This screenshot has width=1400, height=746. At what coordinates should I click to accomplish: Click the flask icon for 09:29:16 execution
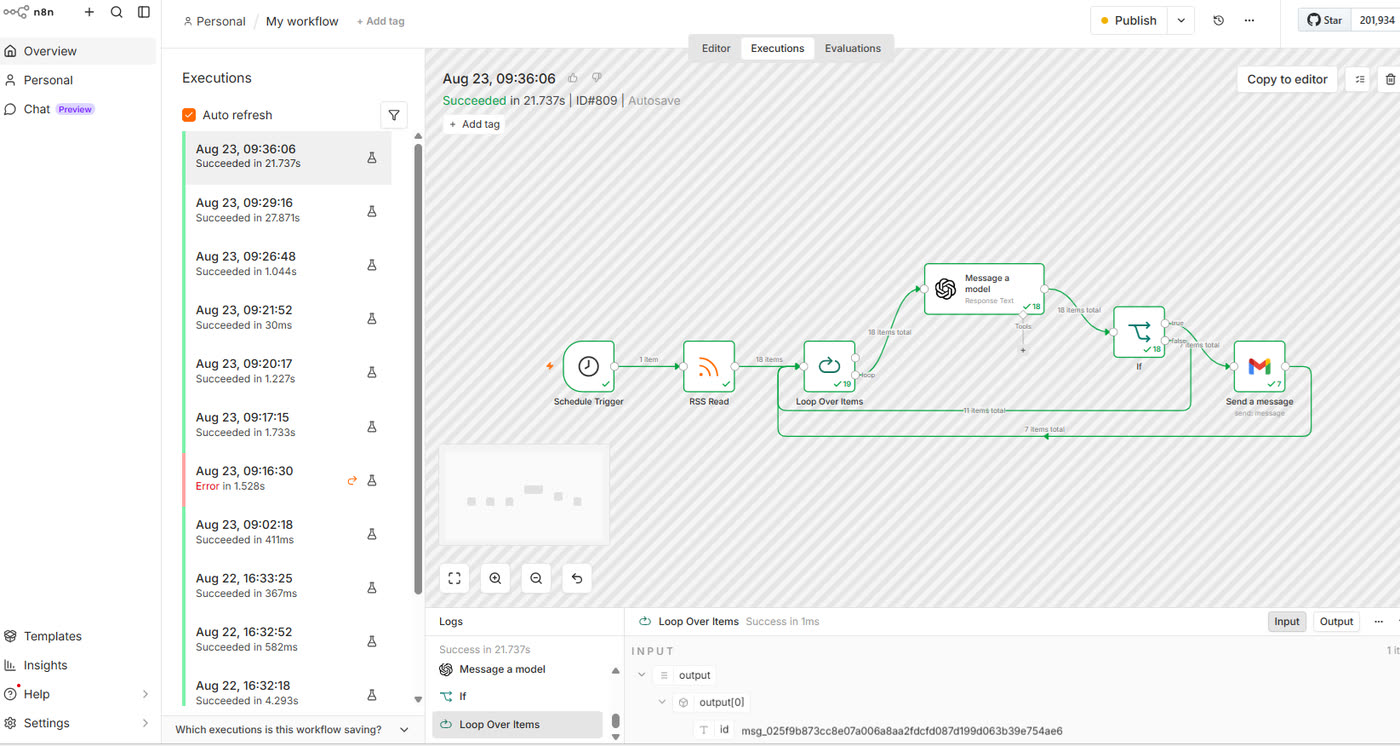pyautogui.click(x=372, y=211)
